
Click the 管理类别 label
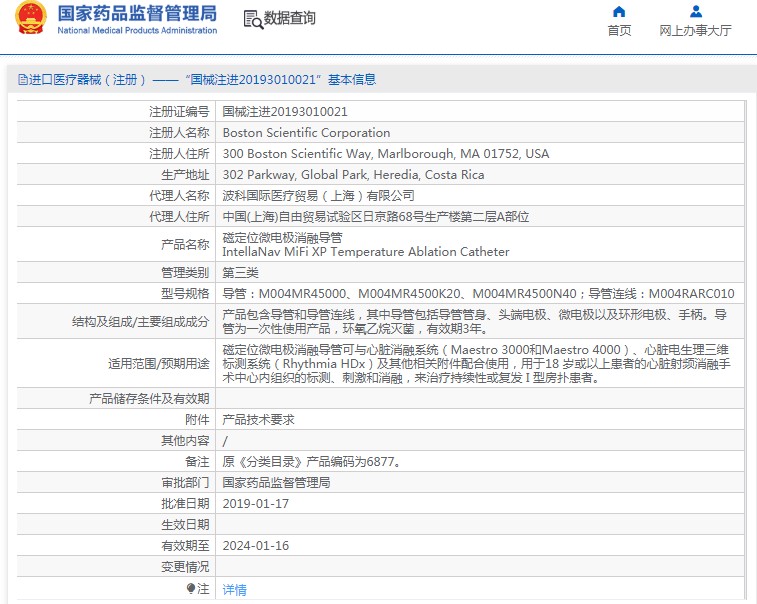185,273
